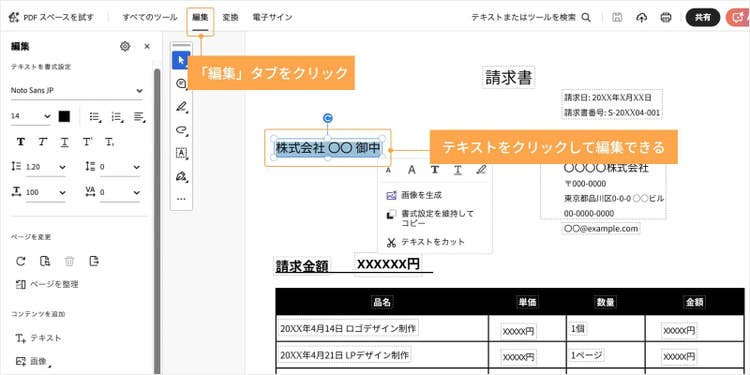Open the line spacing 1.20 dropdown
750x375 pixels.
(45, 167)
